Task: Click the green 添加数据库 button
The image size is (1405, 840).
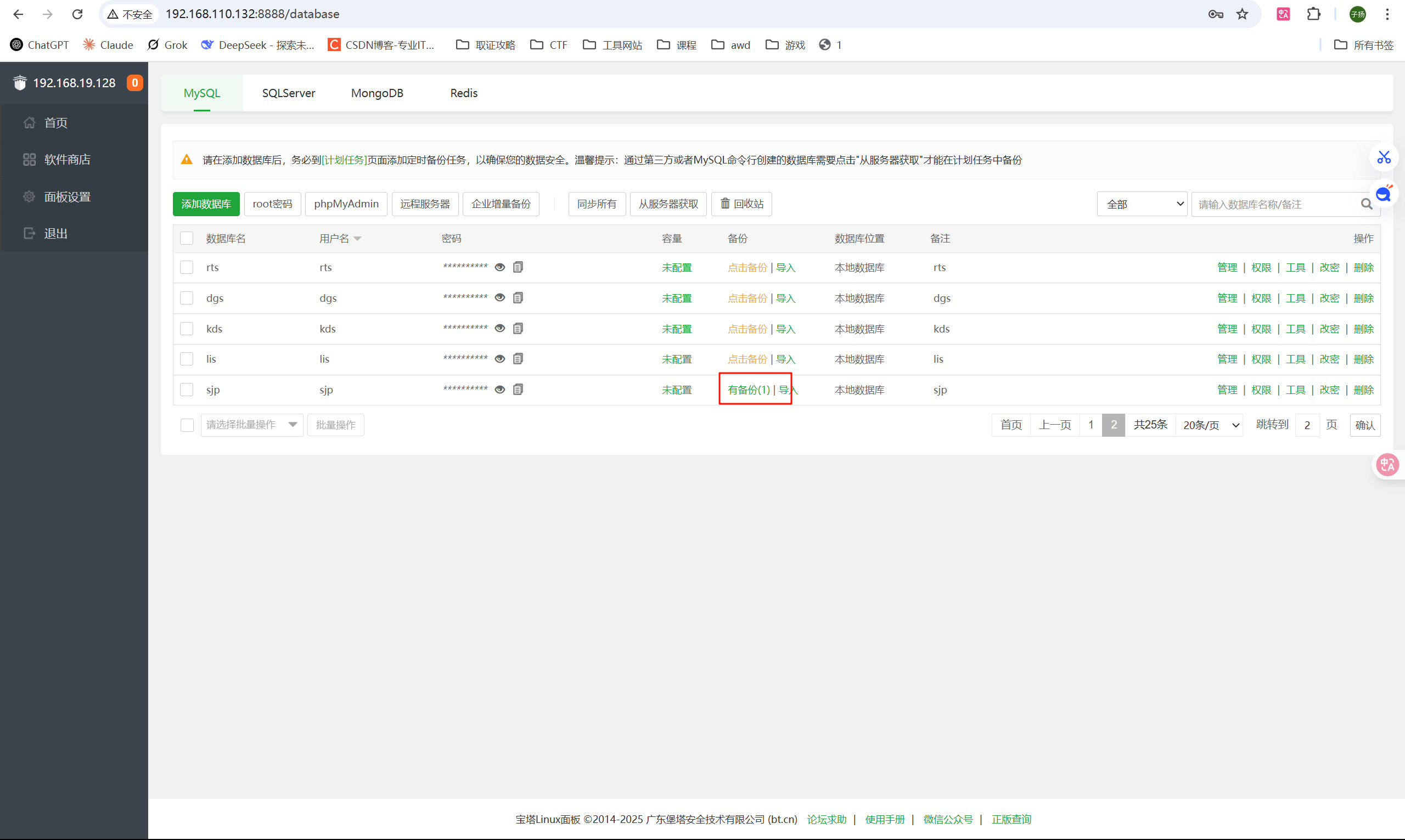Action: pos(206,204)
